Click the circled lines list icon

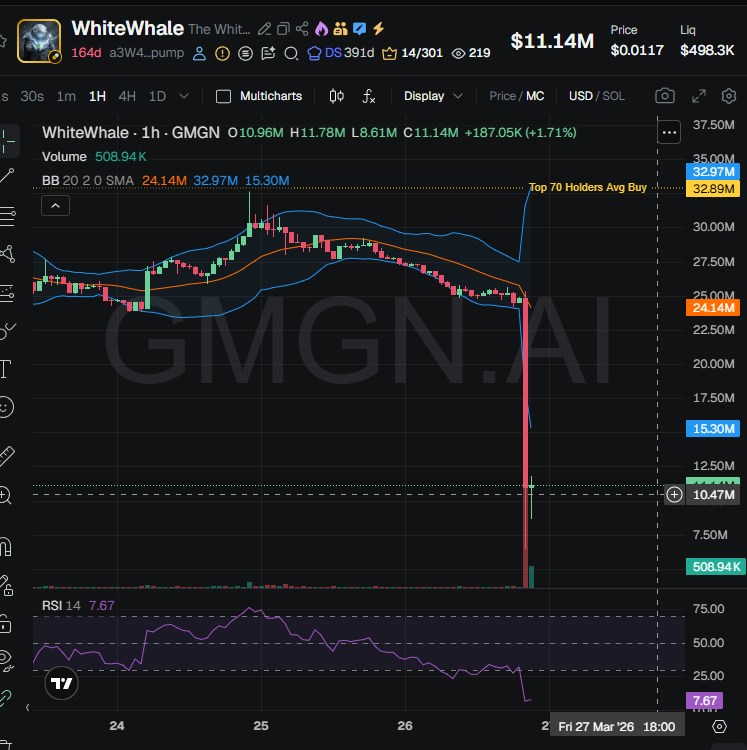pyautogui.click(x=245, y=53)
